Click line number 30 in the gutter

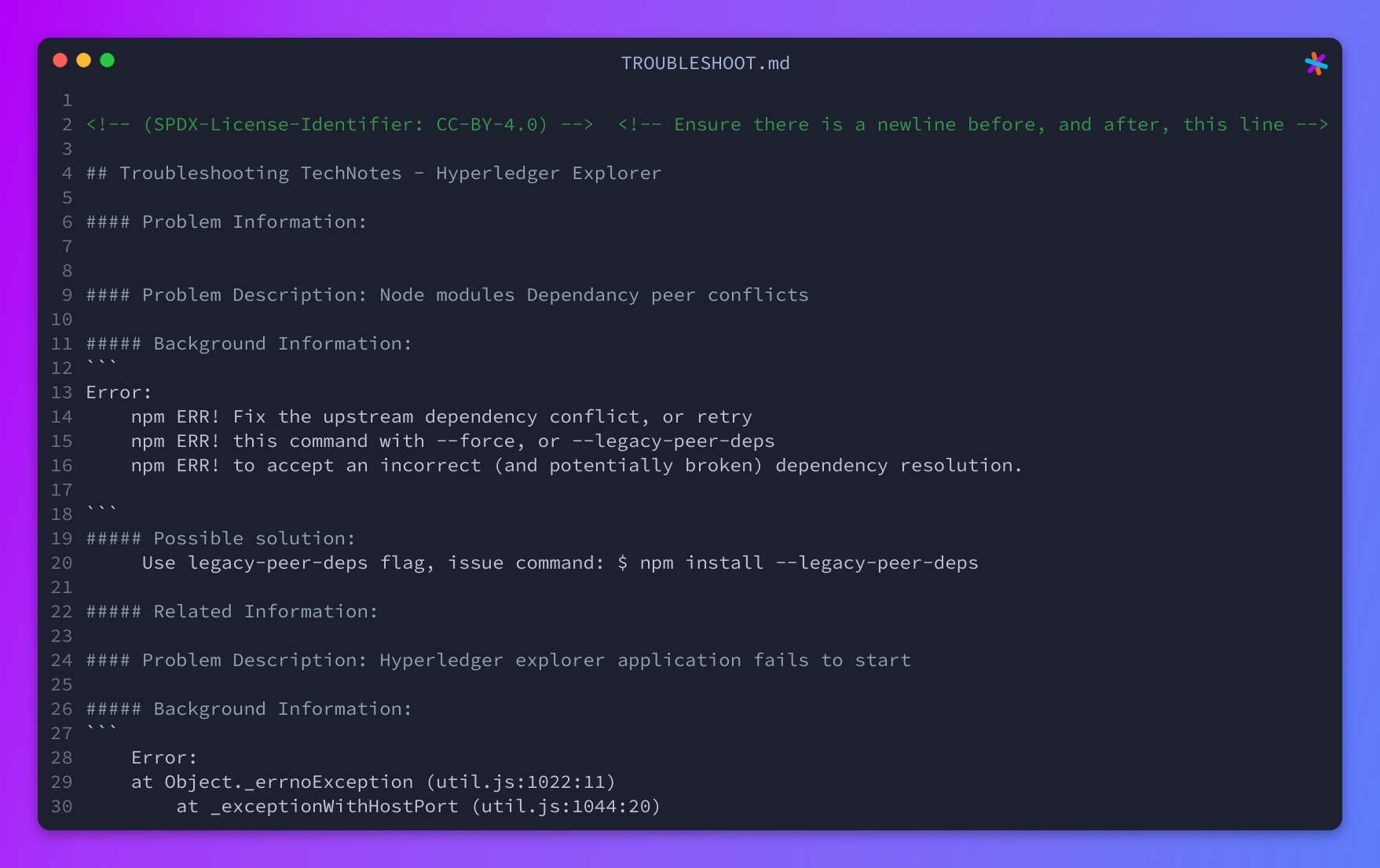click(x=61, y=807)
